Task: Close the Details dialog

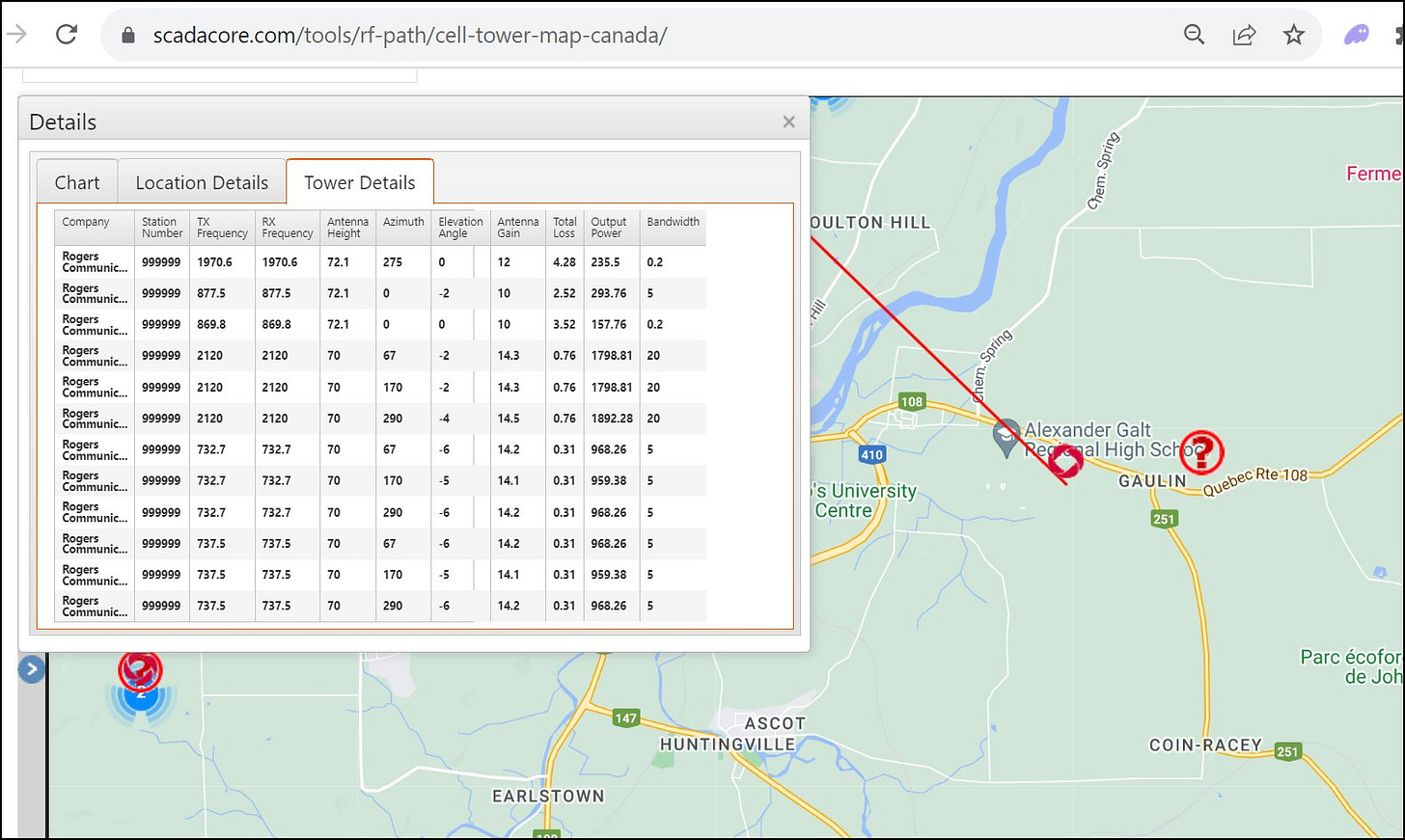Action: pyautogui.click(x=788, y=122)
